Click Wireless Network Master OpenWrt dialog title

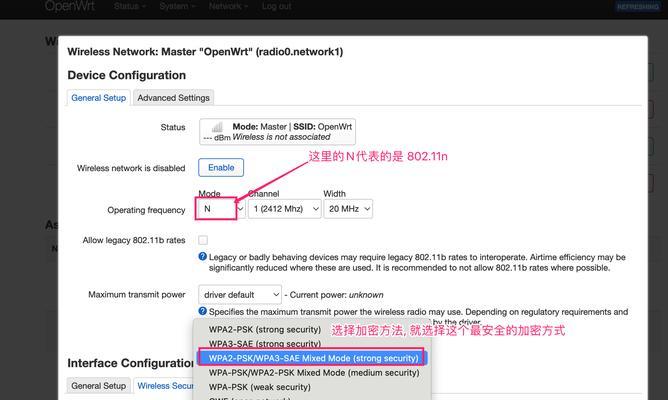tap(205, 52)
